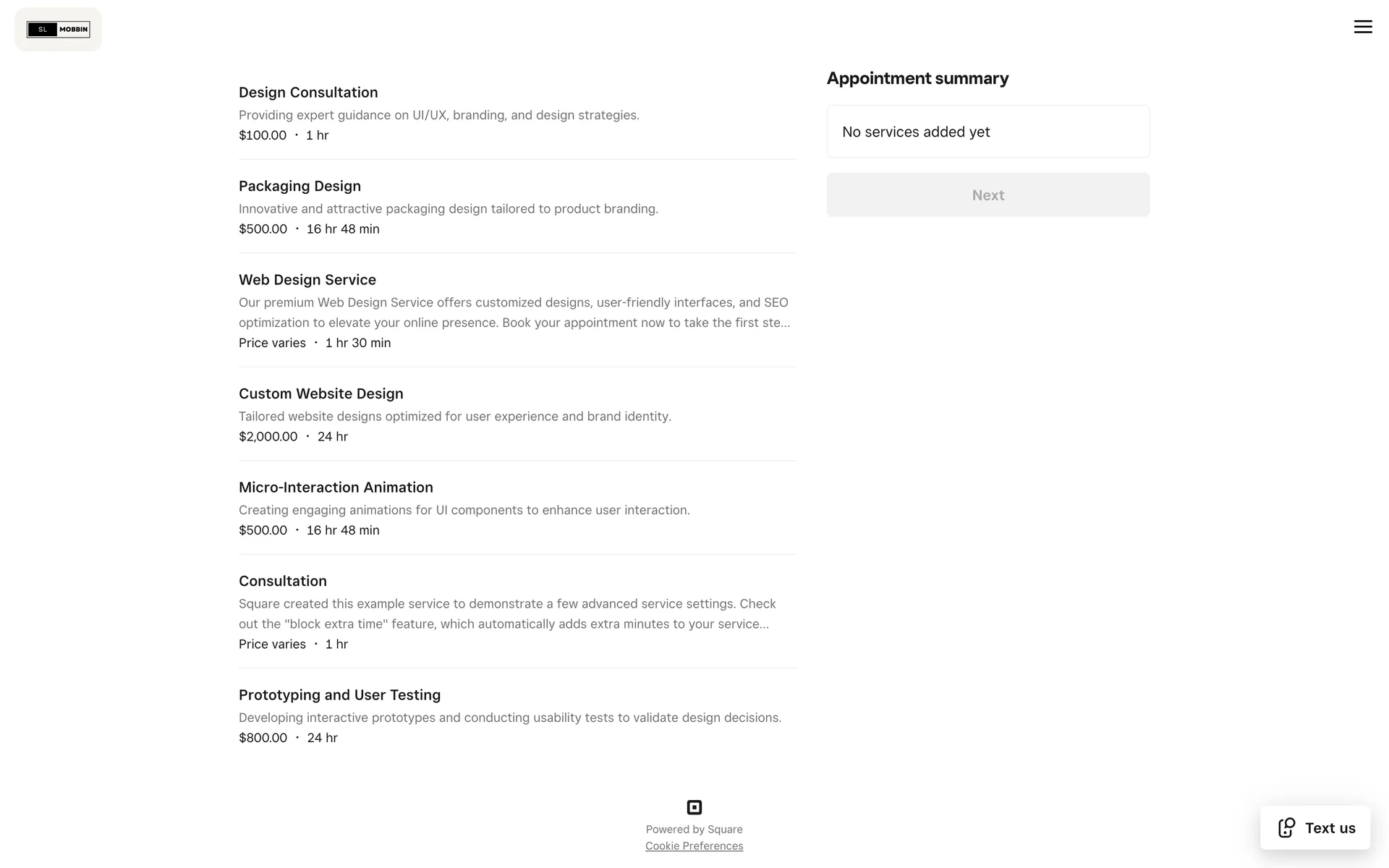
Task: Choose the Consultation service title
Action: coord(283,581)
